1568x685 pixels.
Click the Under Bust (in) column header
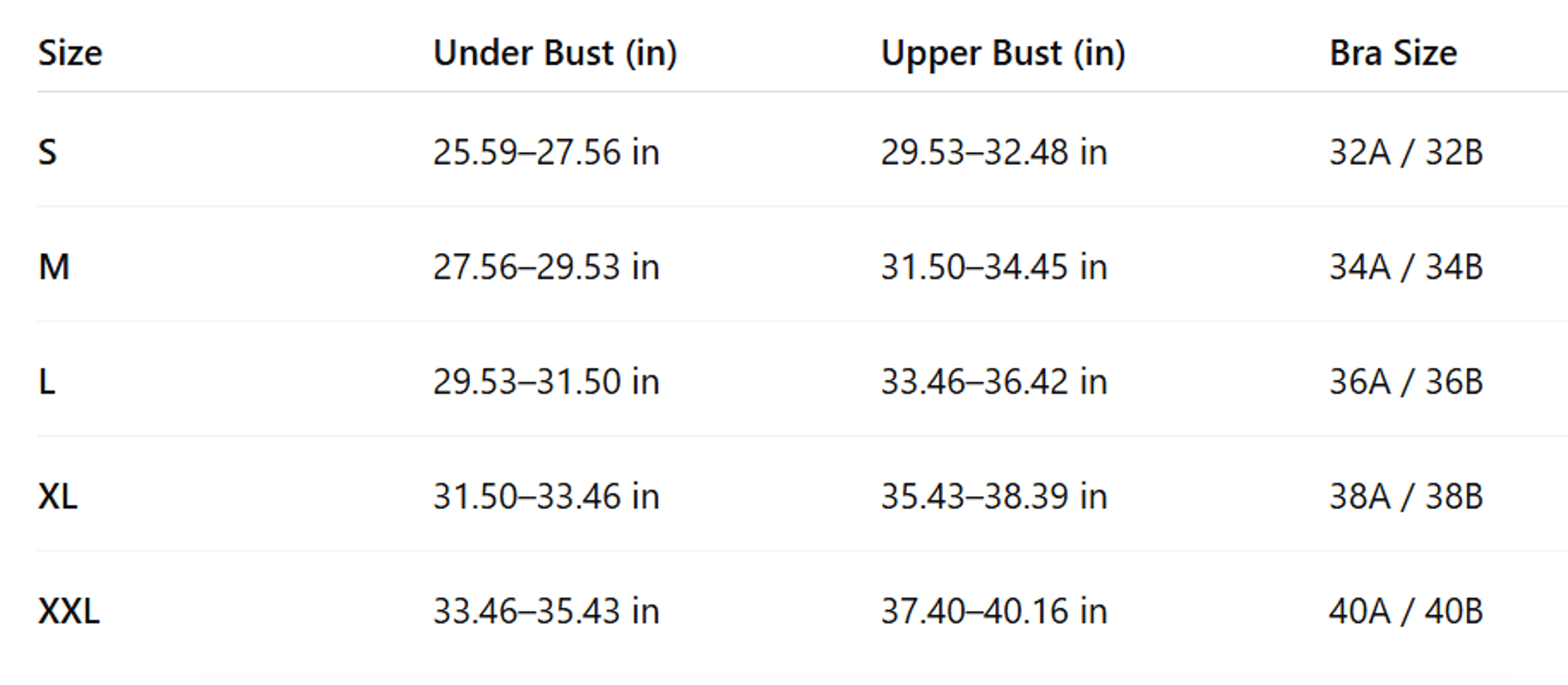tap(555, 53)
